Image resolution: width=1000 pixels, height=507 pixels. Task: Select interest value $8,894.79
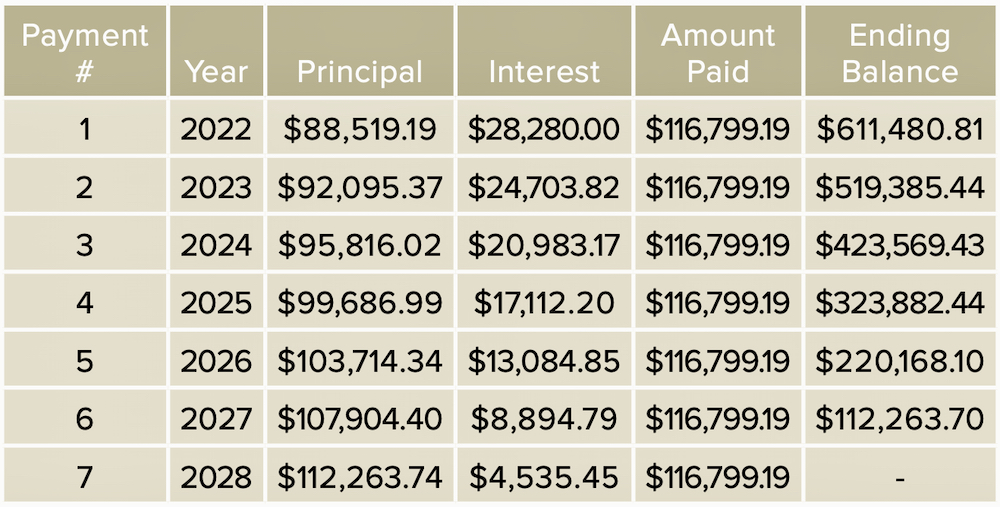coord(544,419)
